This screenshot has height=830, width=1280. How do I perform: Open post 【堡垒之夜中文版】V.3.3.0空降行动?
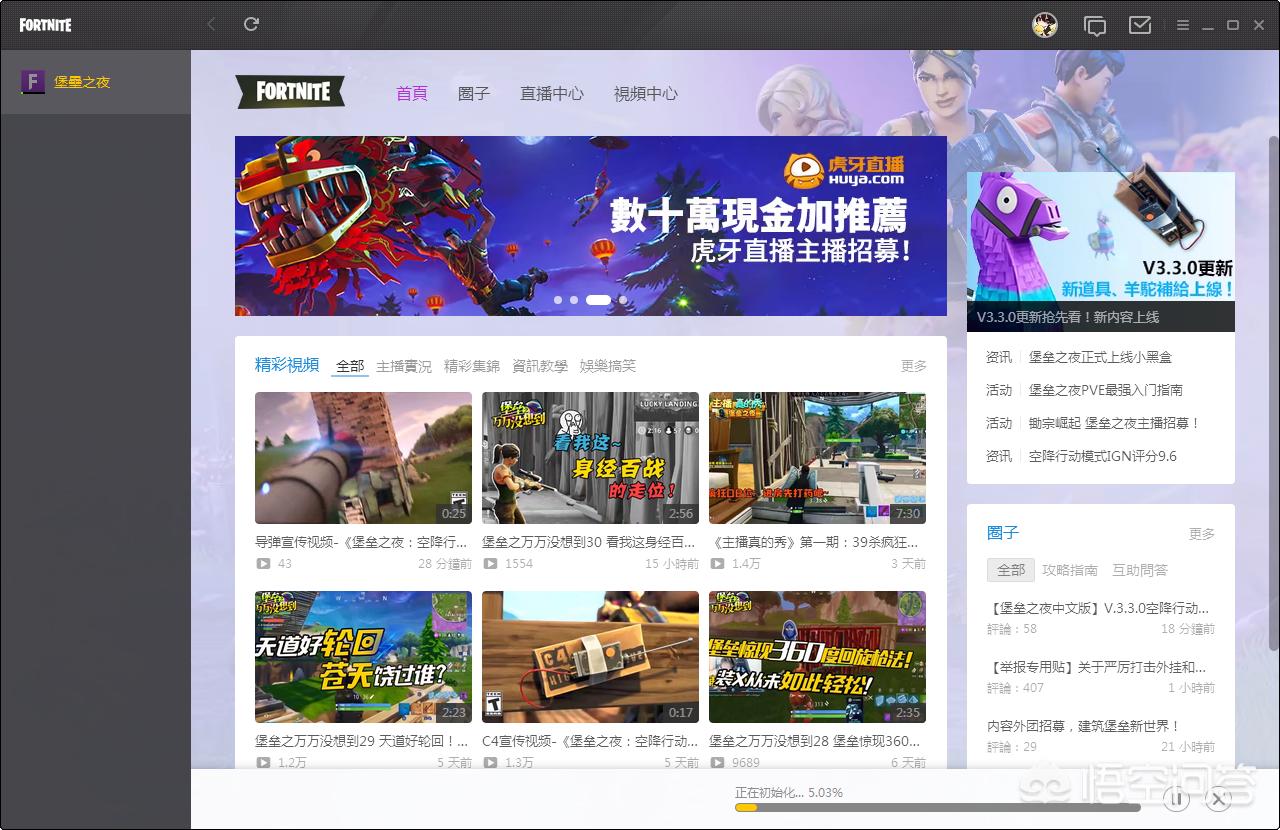tap(1098, 608)
